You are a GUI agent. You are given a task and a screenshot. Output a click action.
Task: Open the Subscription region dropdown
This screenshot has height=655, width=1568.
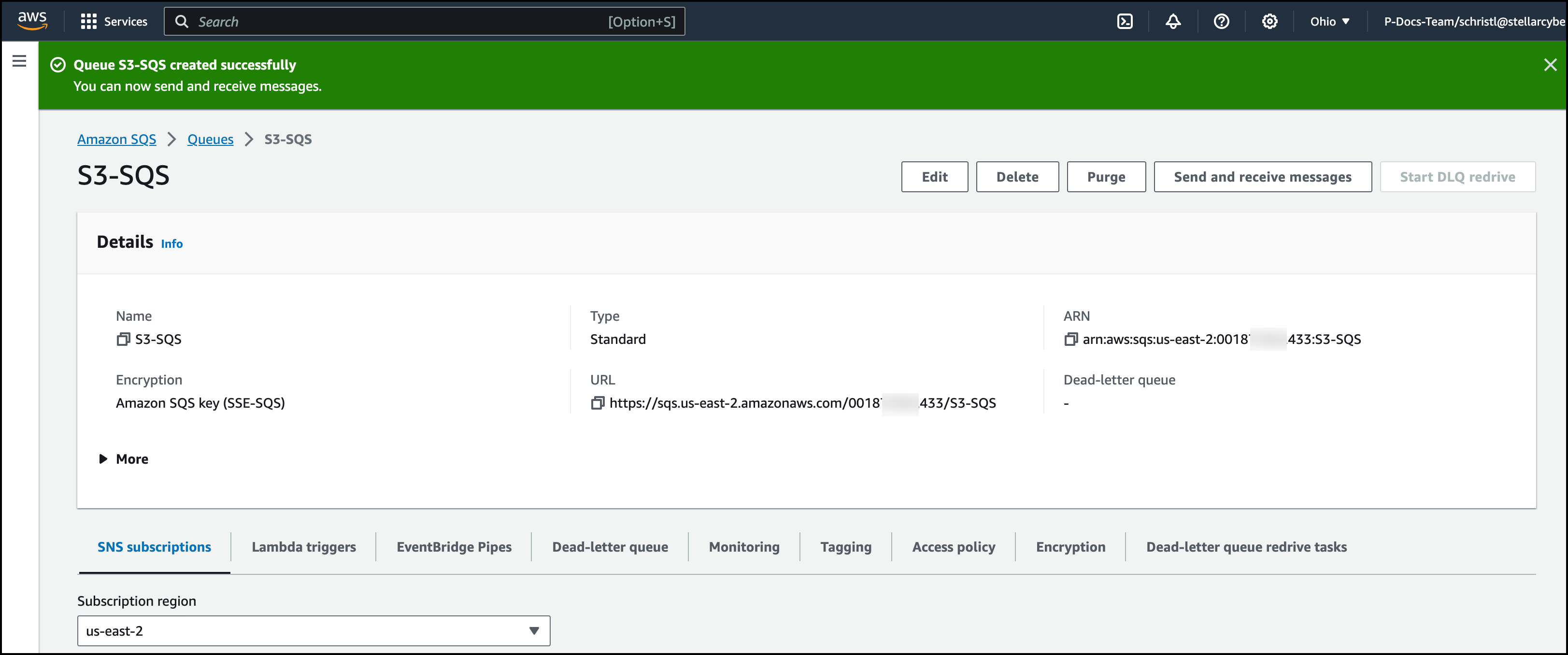314,631
